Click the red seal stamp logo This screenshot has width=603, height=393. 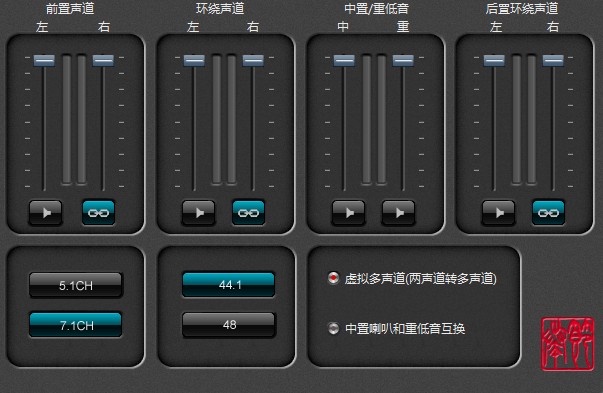pos(568,344)
